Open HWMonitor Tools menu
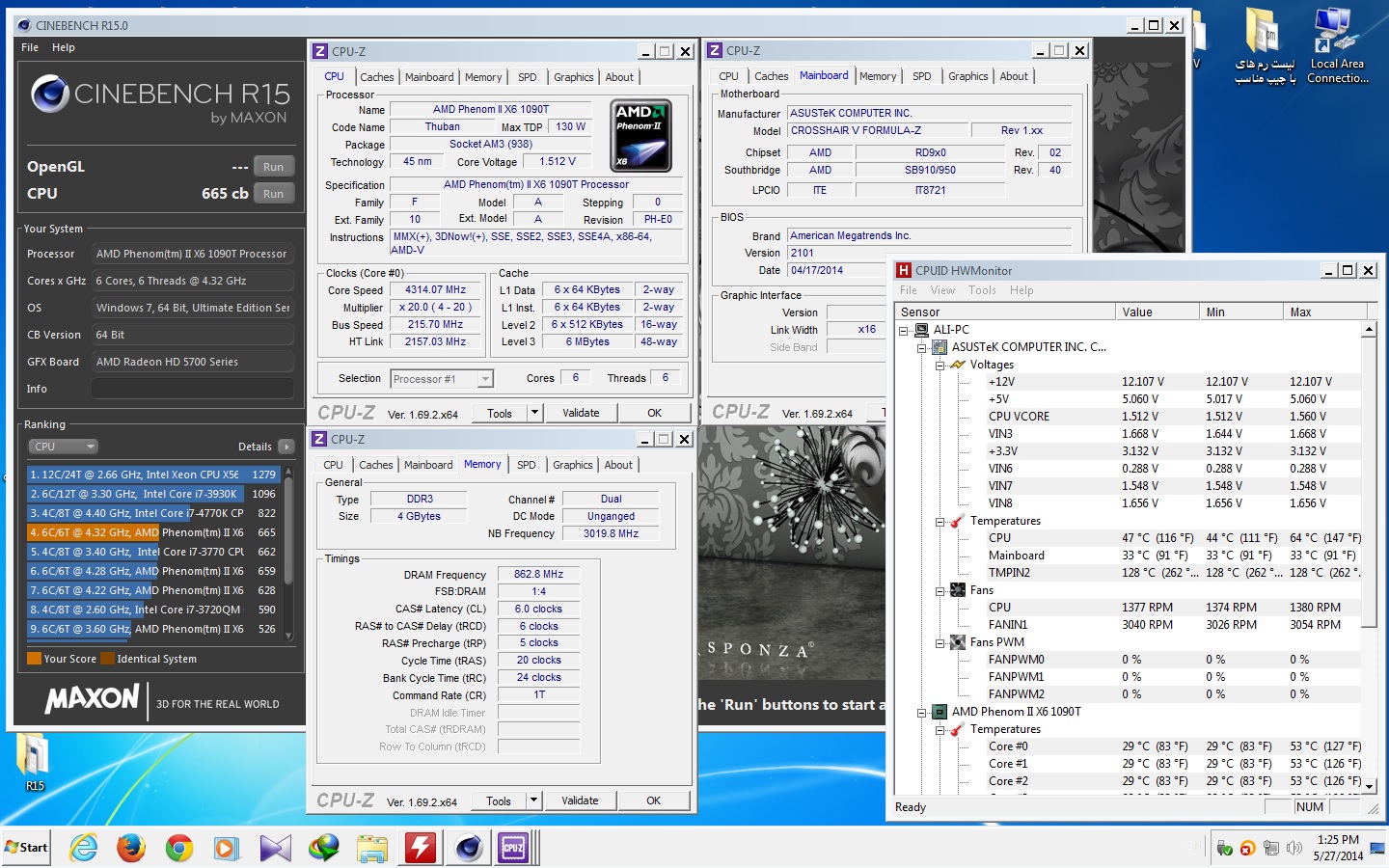 pos(982,290)
